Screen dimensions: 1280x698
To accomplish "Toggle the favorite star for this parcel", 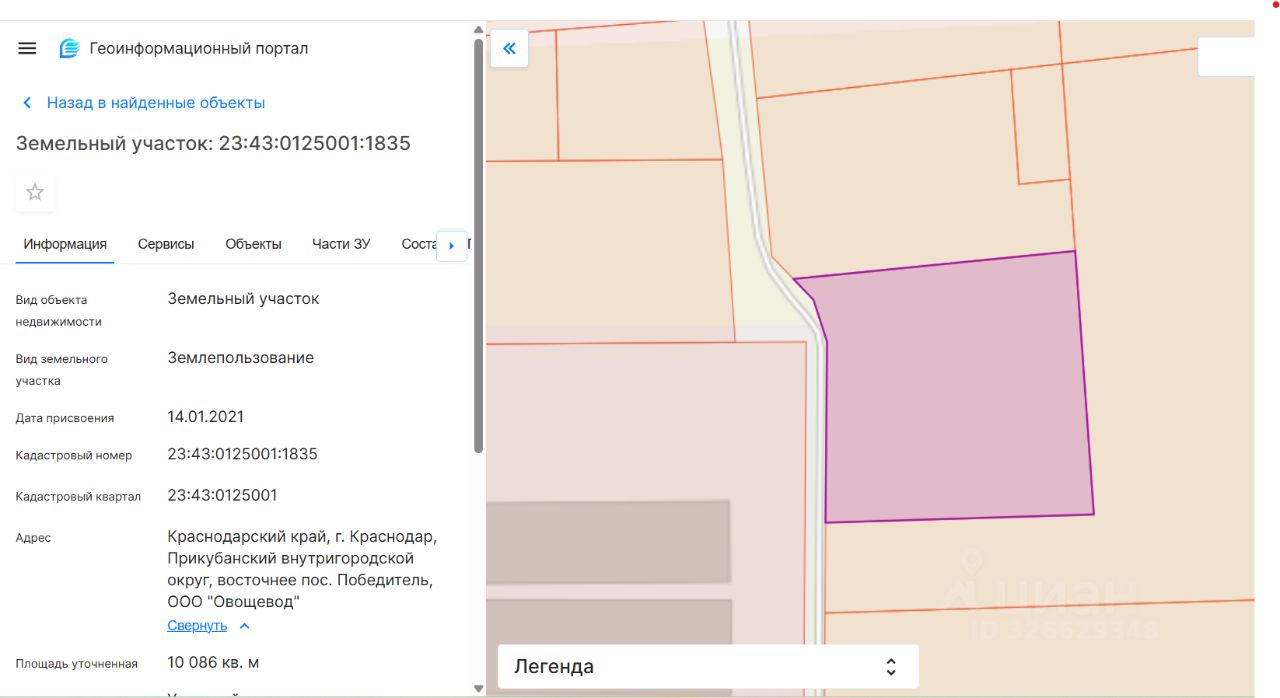I will (35, 192).
